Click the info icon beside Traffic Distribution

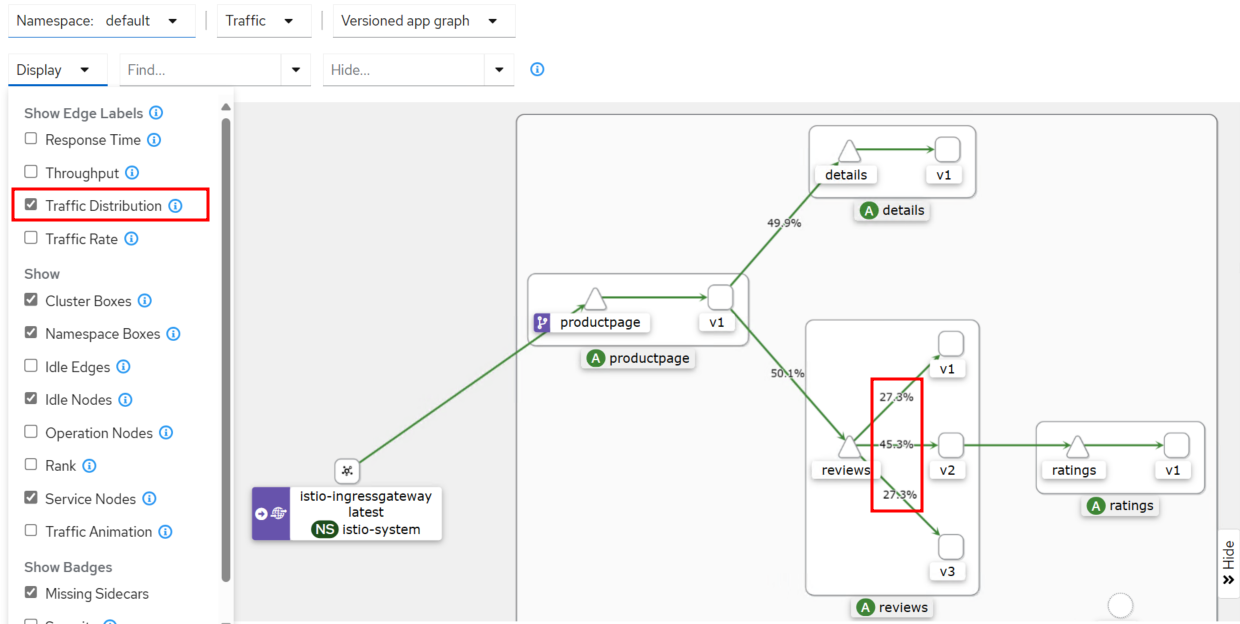(x=175, y=206)
